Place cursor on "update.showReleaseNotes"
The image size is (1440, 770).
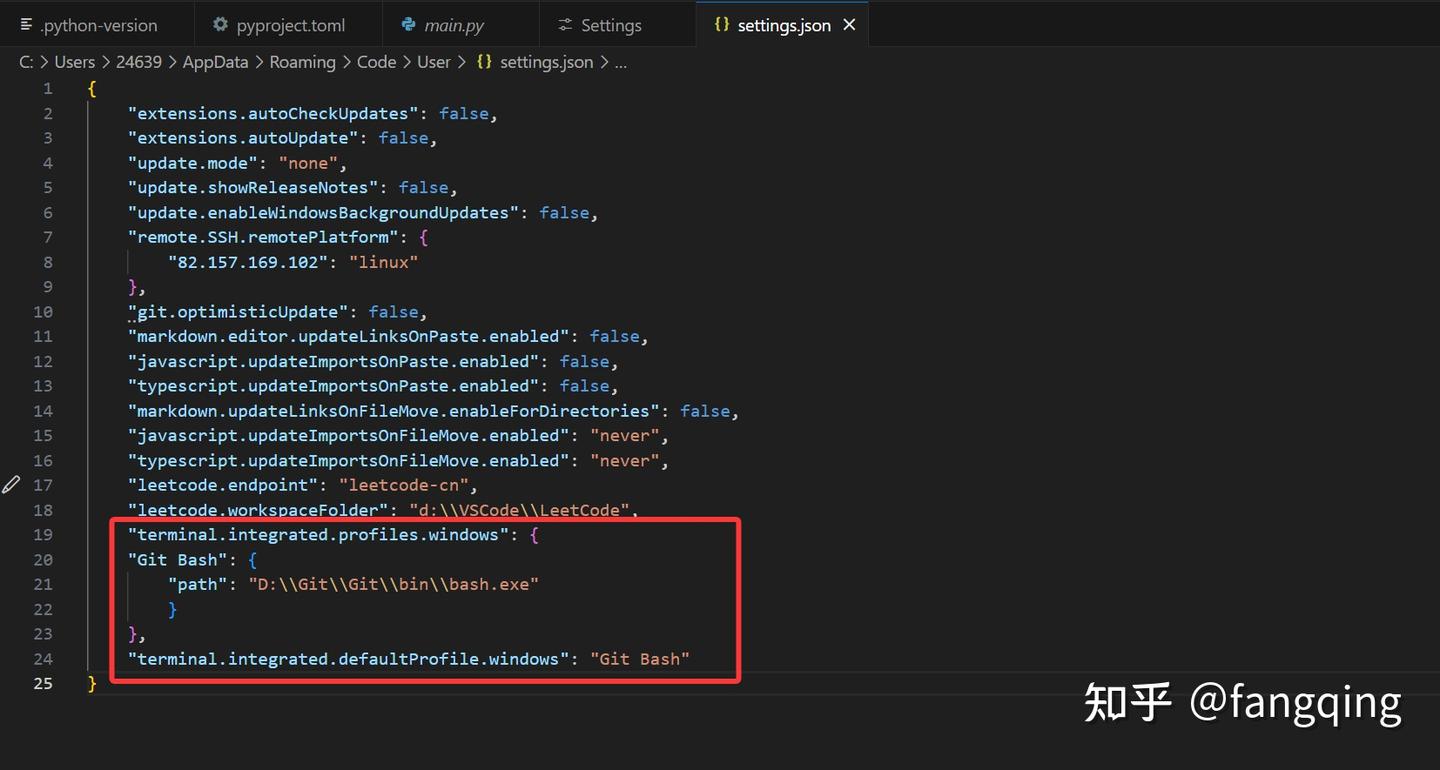[253, 188]
